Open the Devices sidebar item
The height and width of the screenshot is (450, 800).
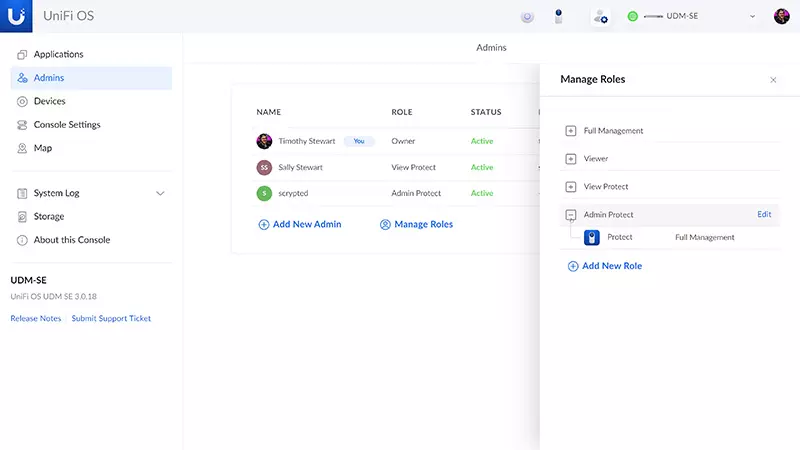(x=91, y=101)
